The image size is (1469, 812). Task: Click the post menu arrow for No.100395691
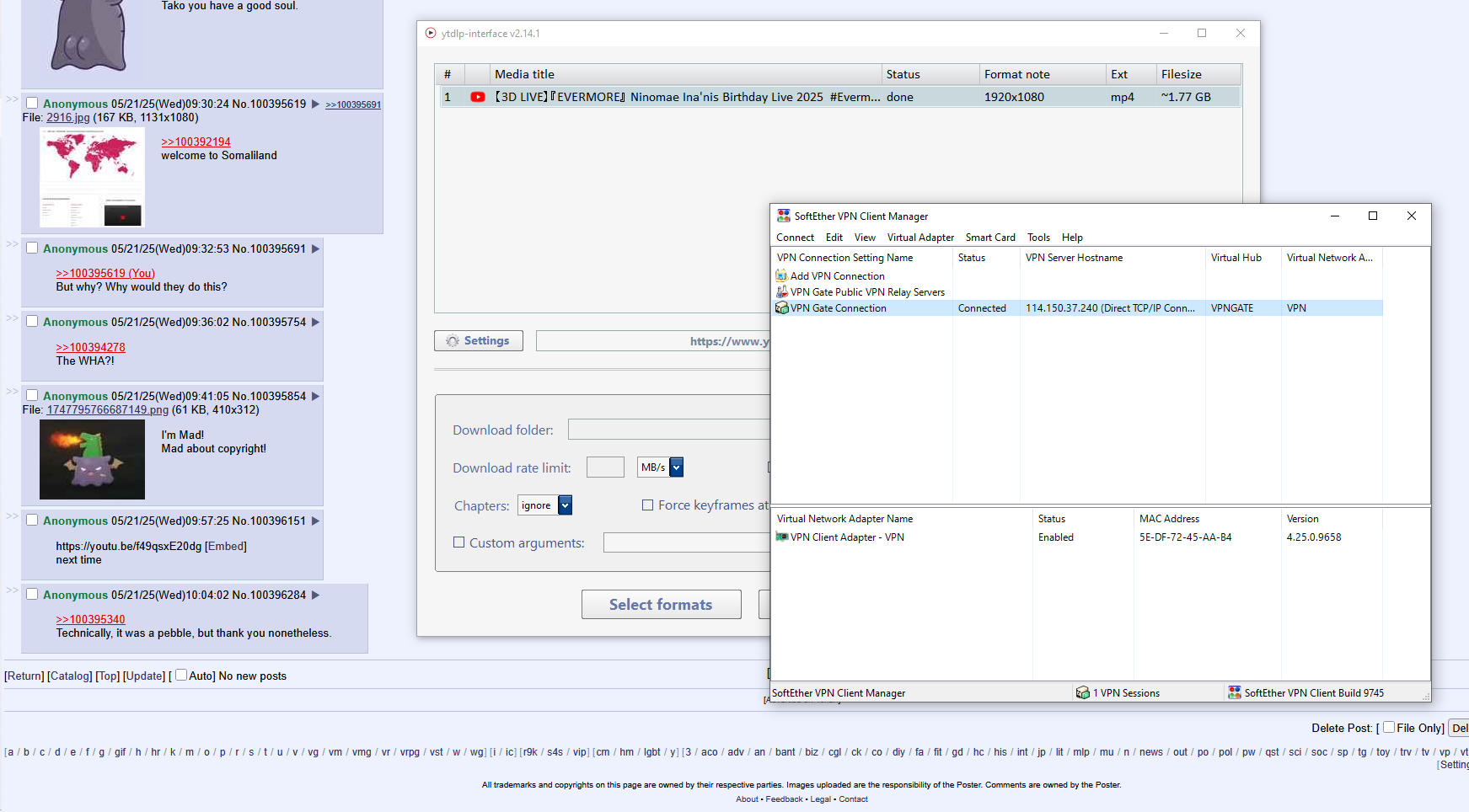pyautogui.click(x=316, y=248)
